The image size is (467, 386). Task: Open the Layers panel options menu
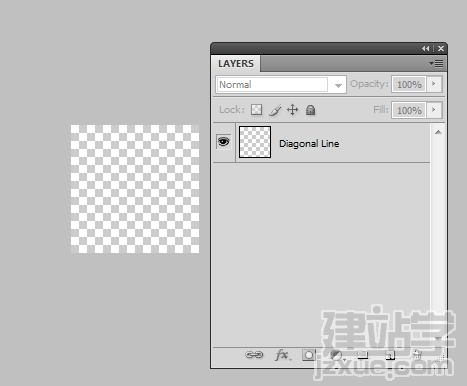click(436, 63)
